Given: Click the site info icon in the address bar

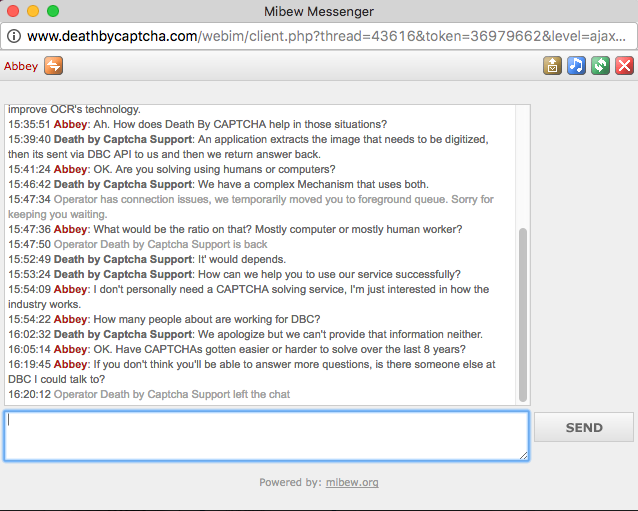Looking at the screenshot, I should point(14,36).
